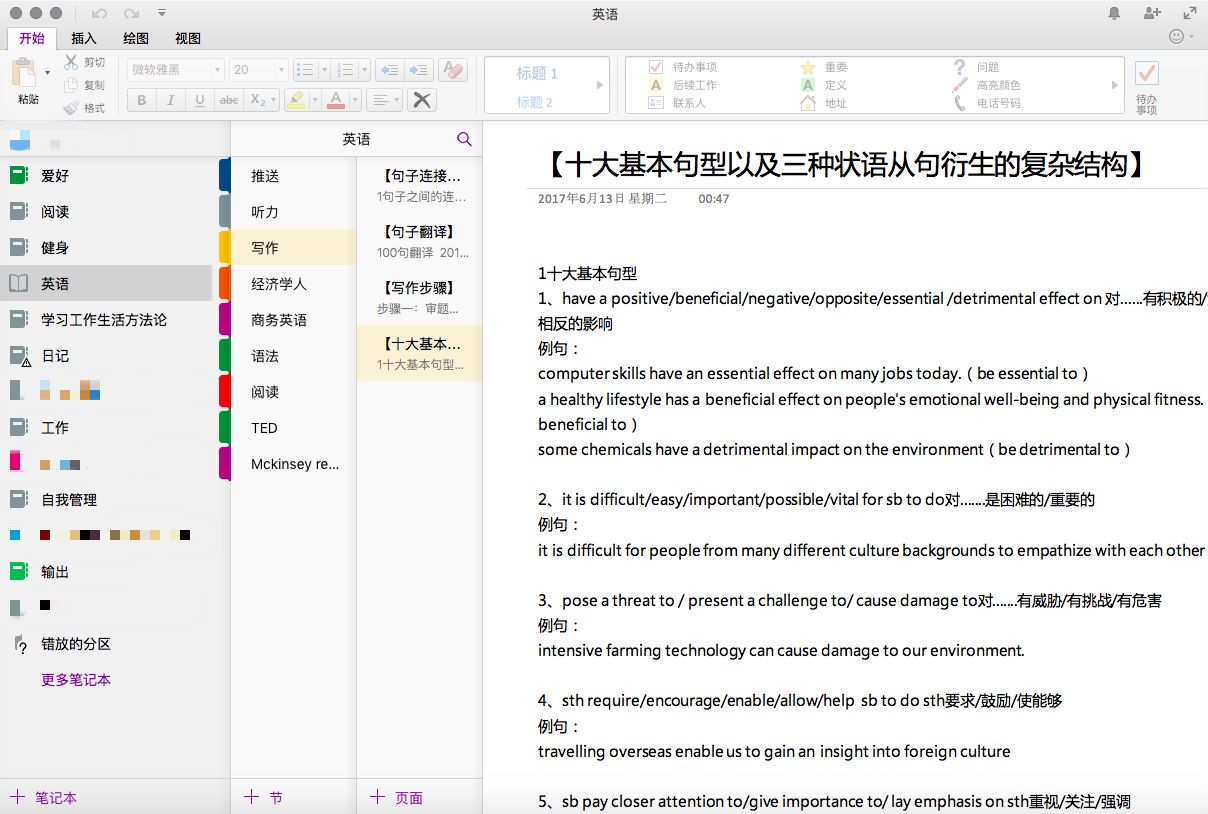Open paragraph alignment menu
Viewport: 1208px width, 814px height.
tap(383, 100)
